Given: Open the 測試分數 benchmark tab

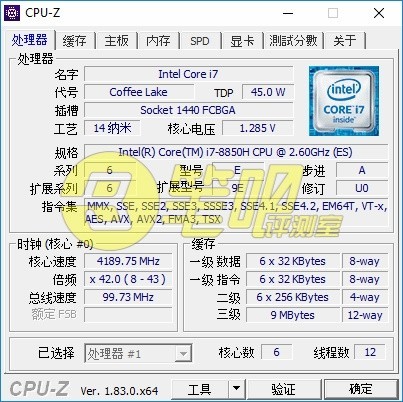Looking at the screenshot, I should pyautogui.click(x=293, y=41).
